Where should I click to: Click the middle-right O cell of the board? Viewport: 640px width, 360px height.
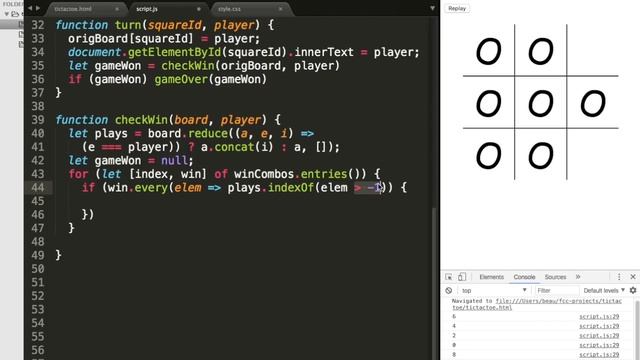(593, 102)
